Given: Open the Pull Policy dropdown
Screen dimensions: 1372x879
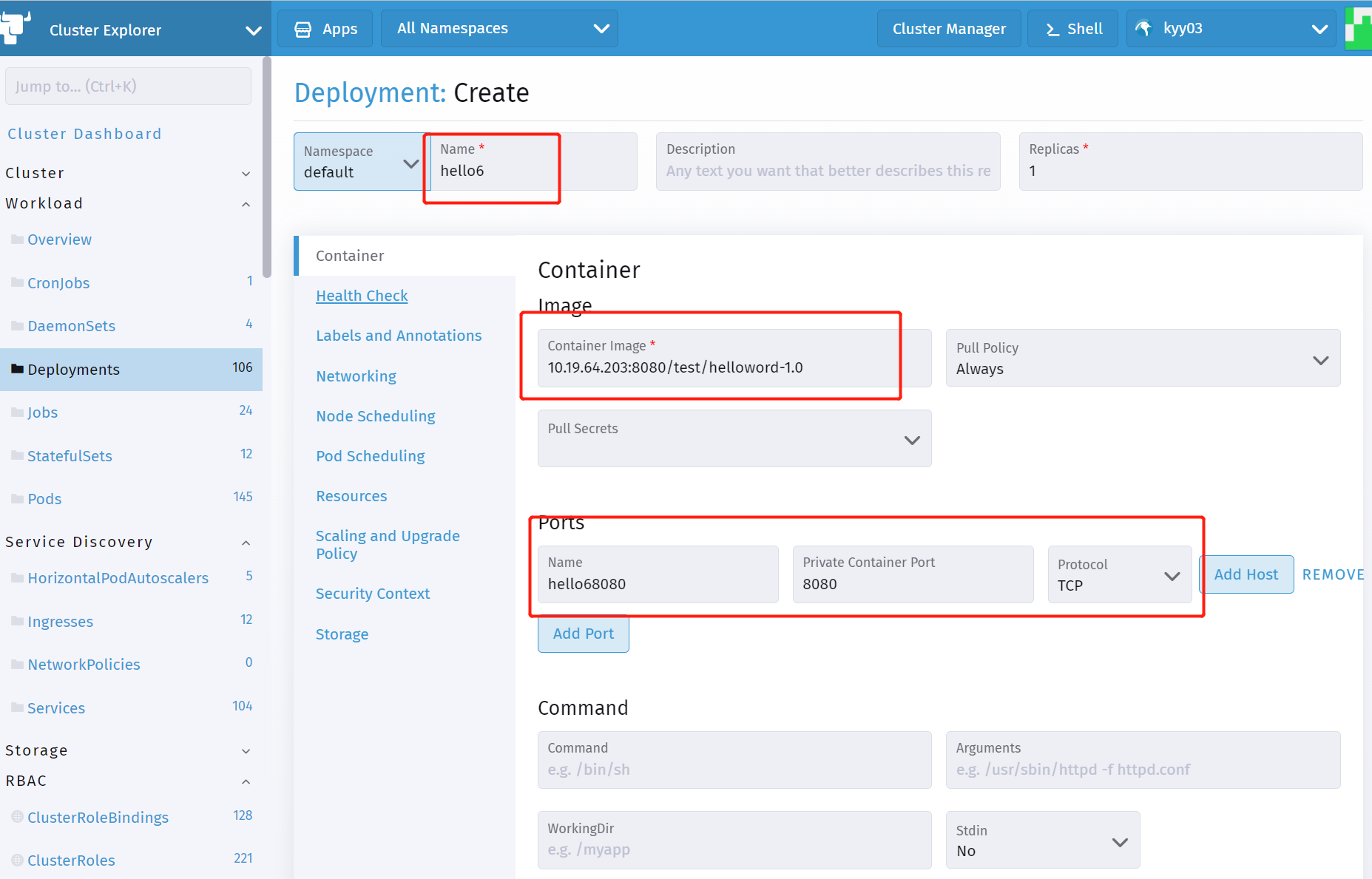Looking at the screenshot, I should tap(1143, 358).
